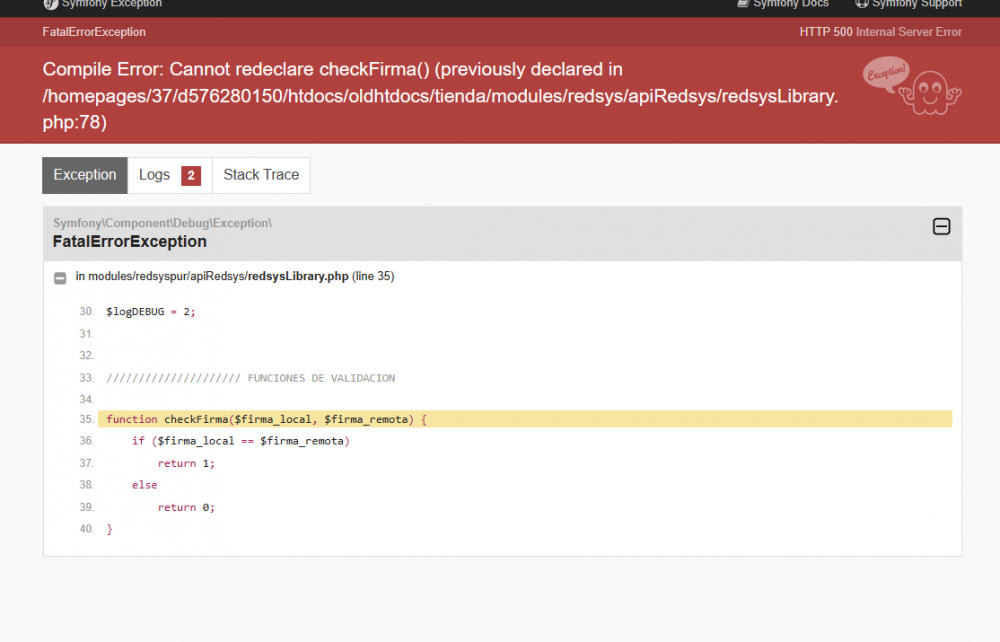Viewport: 1000px width, 642px height.
Task: Click line 39 return 0;
Action: [186, 507]
